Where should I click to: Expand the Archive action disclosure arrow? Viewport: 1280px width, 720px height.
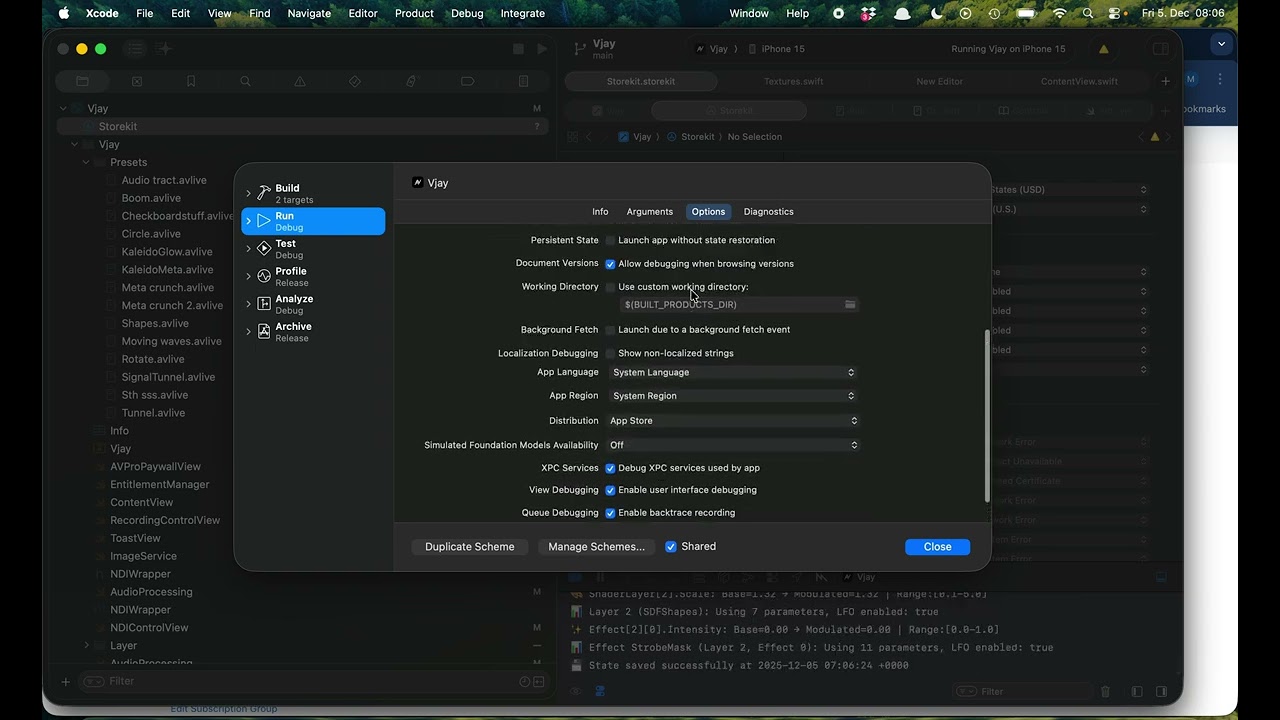[x=248, y=332]
